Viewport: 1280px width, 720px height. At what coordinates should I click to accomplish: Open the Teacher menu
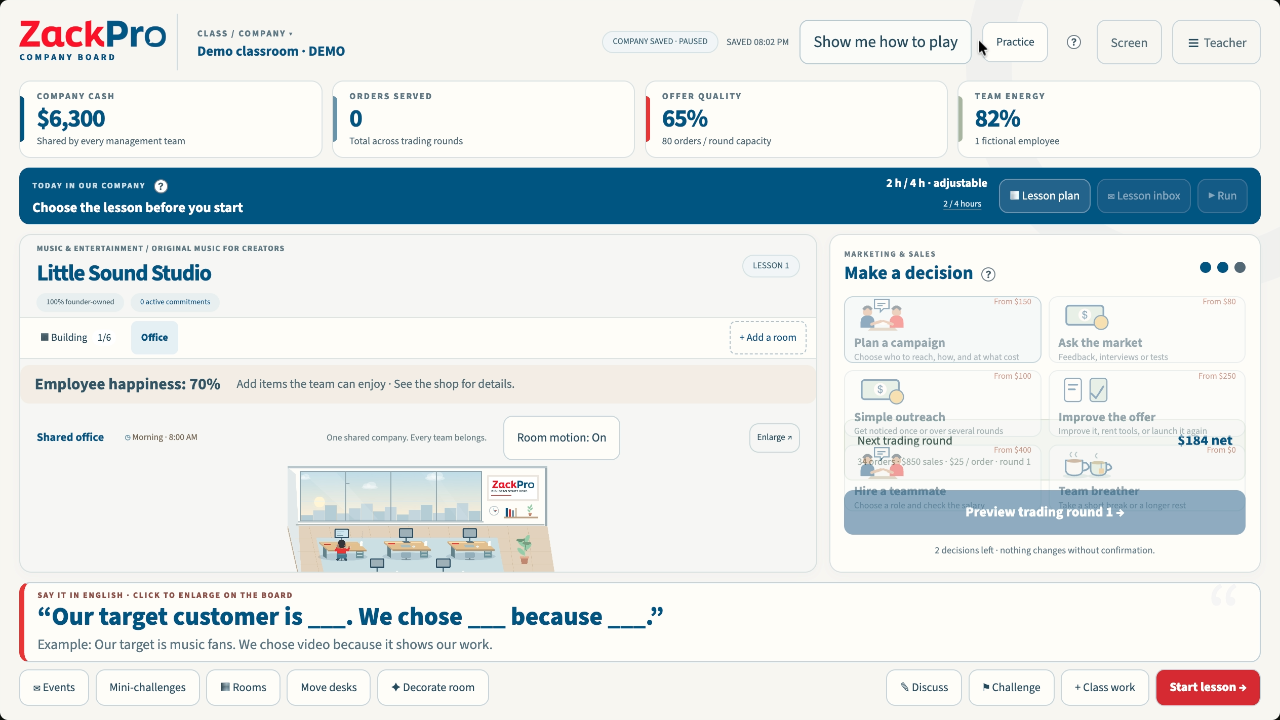1216,42
